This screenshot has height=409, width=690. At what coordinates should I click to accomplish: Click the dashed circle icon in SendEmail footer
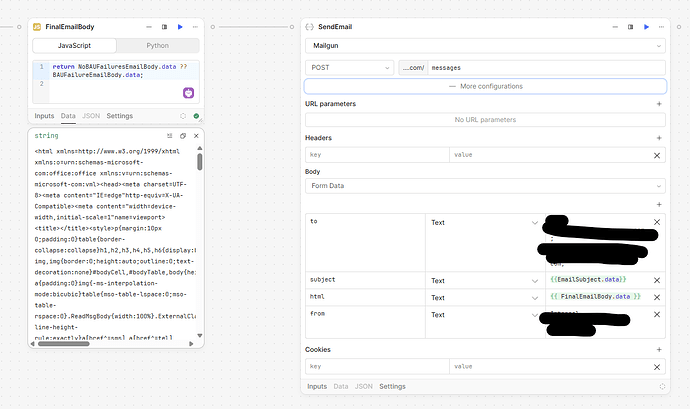[x=662, y=387]
